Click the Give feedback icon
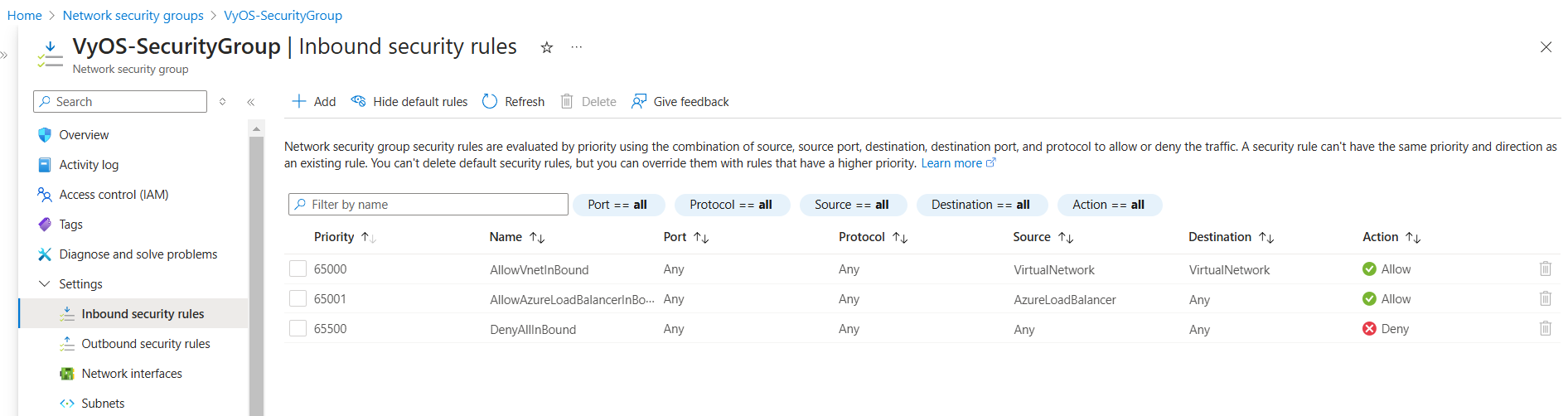The width and height of the screenshot is (1568, 416). tap(639, 101)
